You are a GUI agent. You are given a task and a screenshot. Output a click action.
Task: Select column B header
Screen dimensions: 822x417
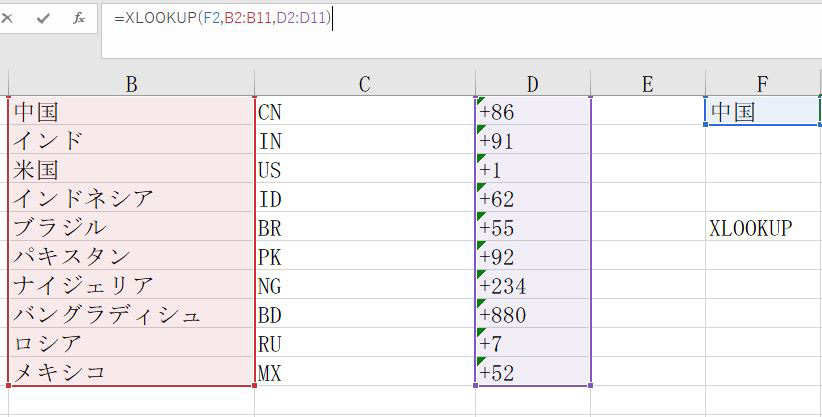(x=131, y=84)
